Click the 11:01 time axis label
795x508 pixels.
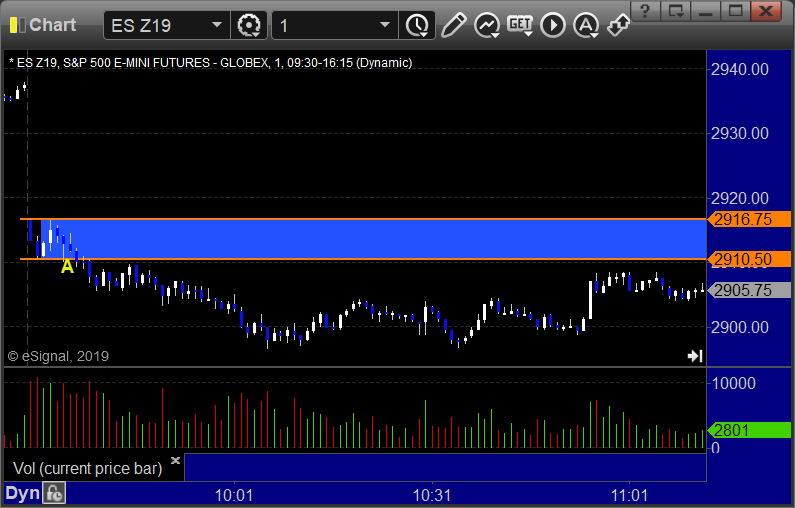click(629, 495)
